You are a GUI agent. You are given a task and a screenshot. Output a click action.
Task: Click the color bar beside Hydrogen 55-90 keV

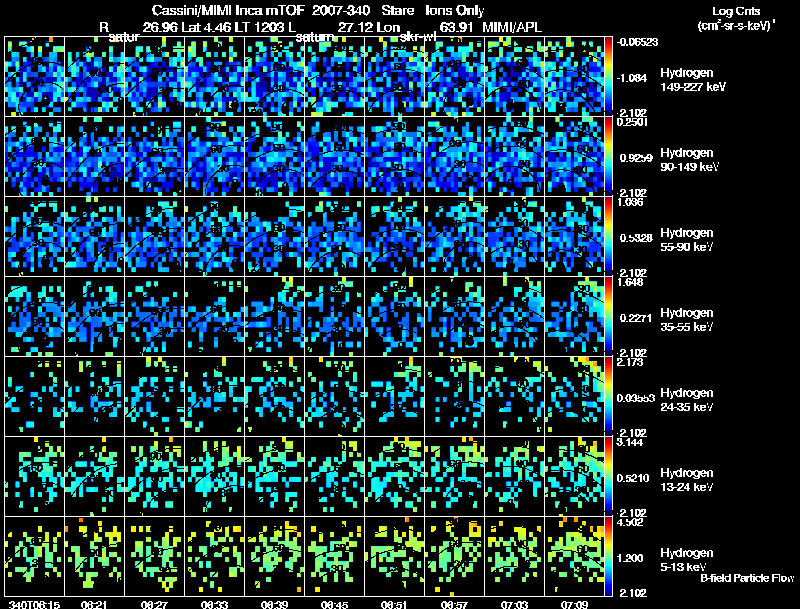click(608, 236)
